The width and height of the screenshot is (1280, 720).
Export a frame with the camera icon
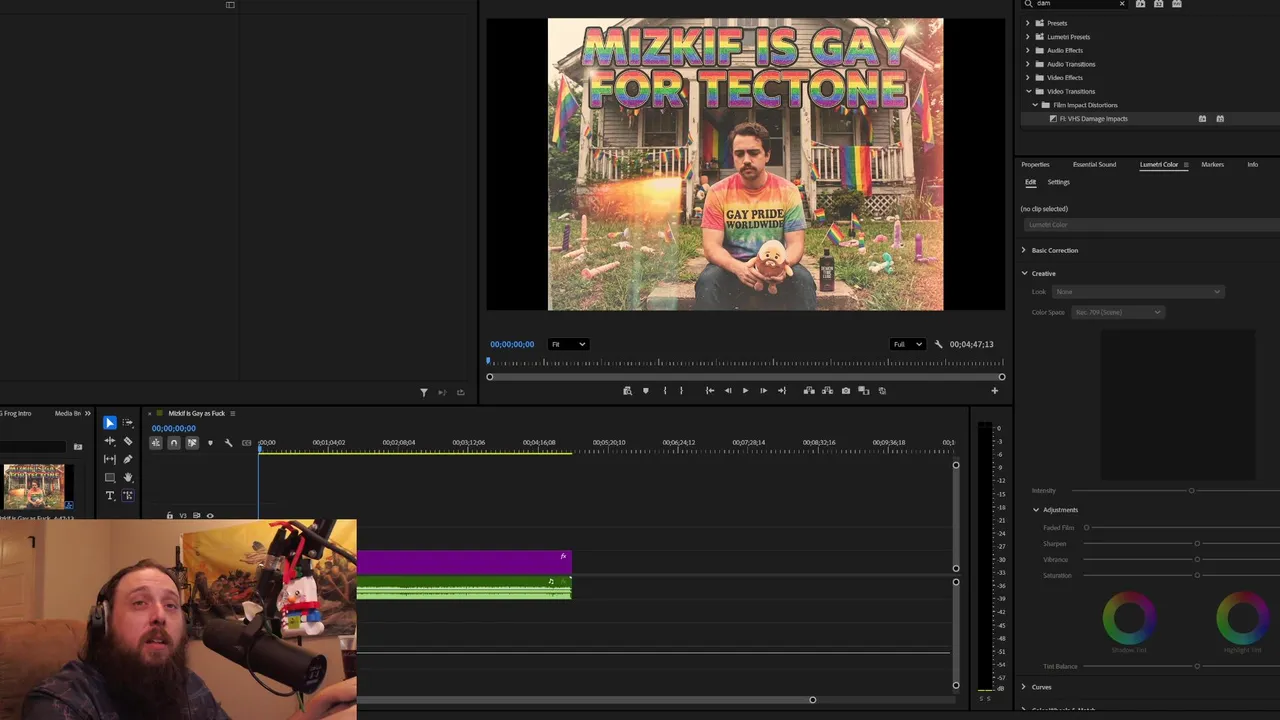(x=846, y=391)
